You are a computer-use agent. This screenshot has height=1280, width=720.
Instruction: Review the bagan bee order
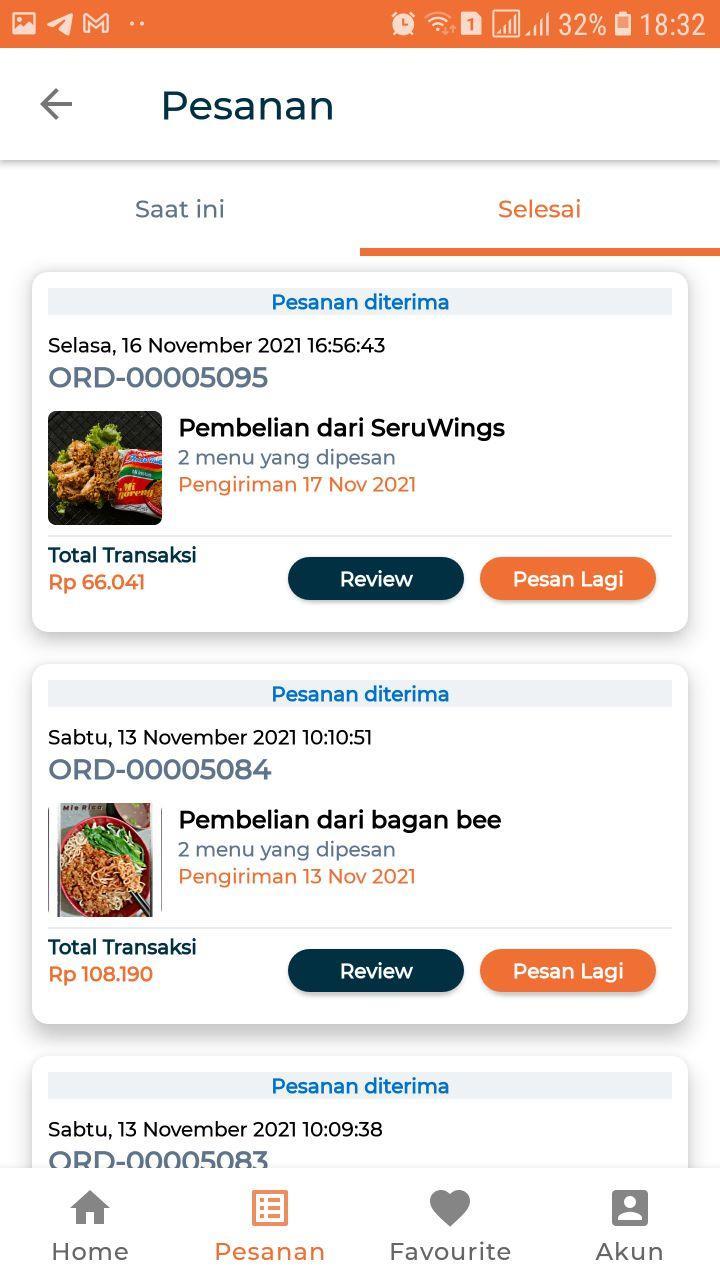[376, 971]
